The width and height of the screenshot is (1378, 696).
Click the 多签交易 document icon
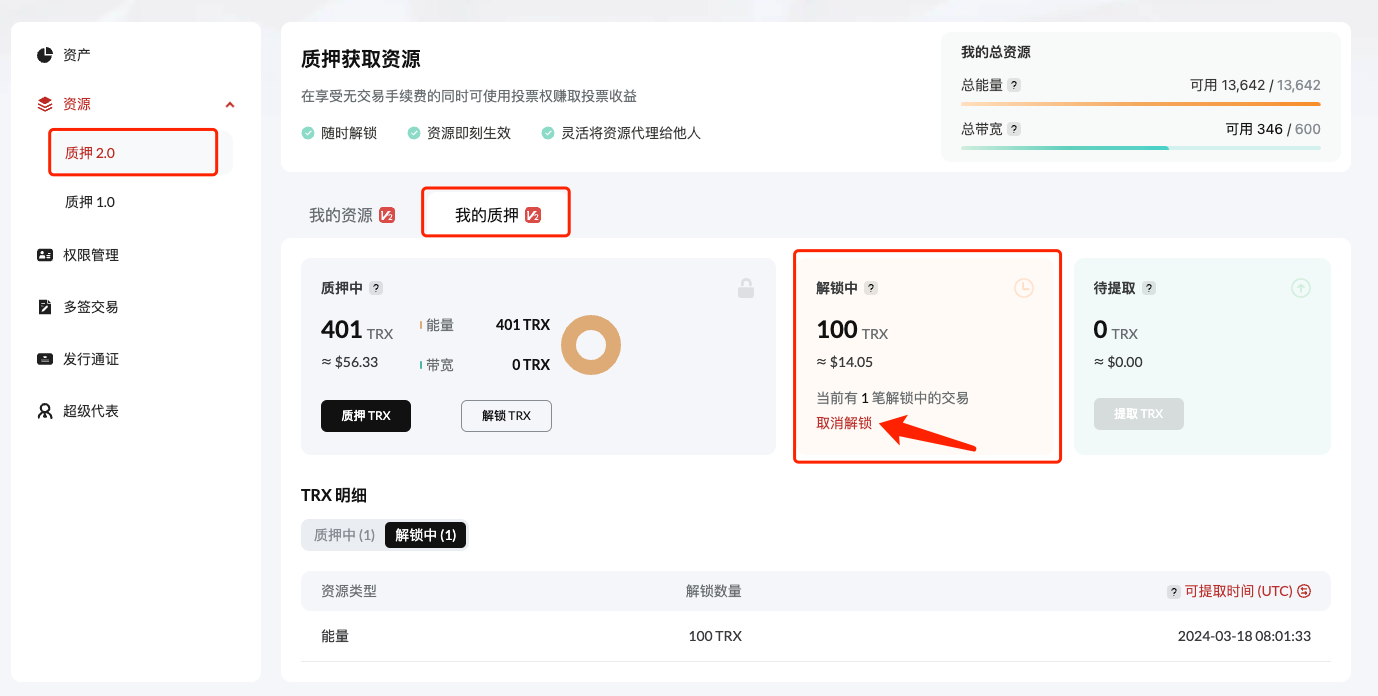point(45,307)
